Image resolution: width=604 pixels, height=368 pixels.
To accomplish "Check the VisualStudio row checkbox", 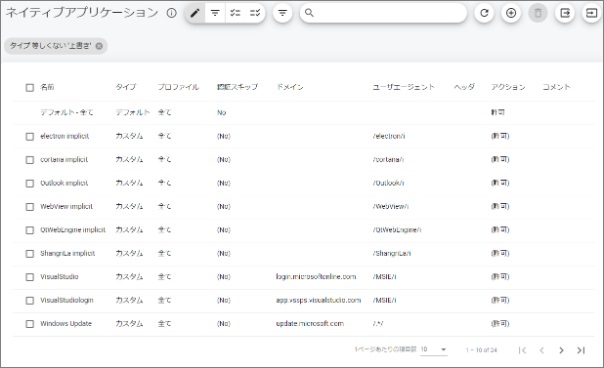I will pyautogui.click(x=30, y=277).
